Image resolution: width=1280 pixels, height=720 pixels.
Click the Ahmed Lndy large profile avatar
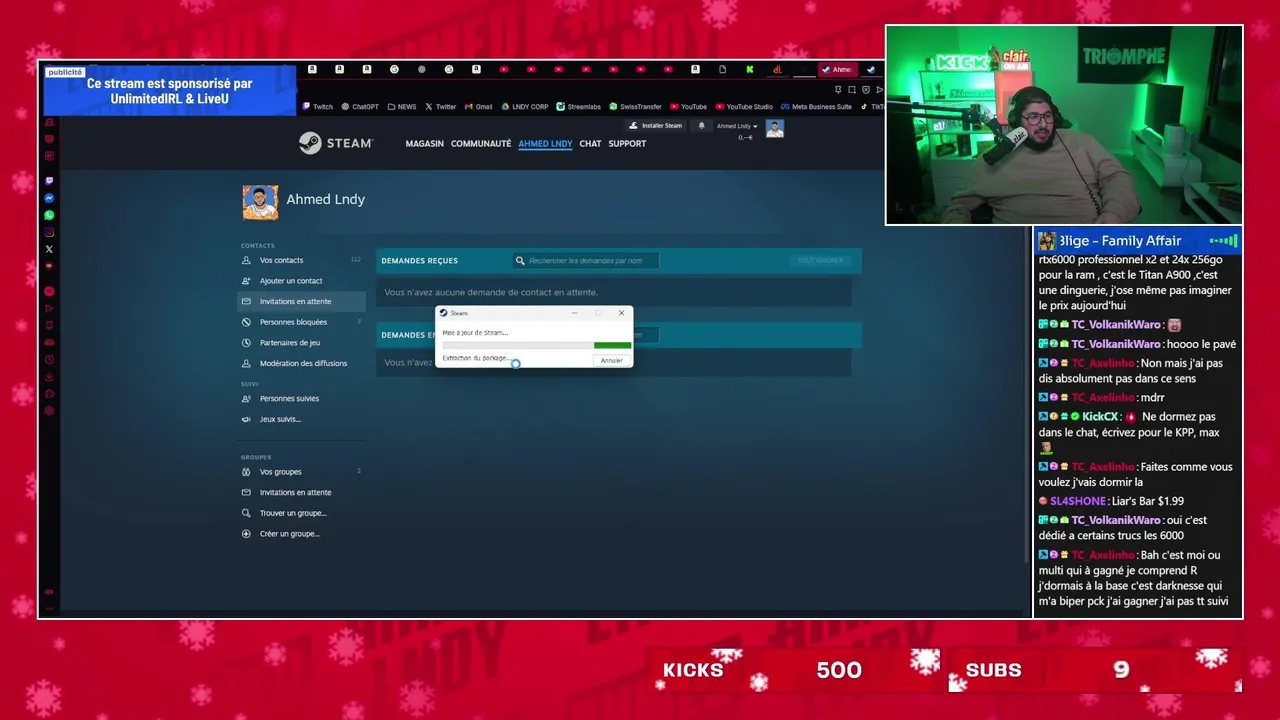260,202
